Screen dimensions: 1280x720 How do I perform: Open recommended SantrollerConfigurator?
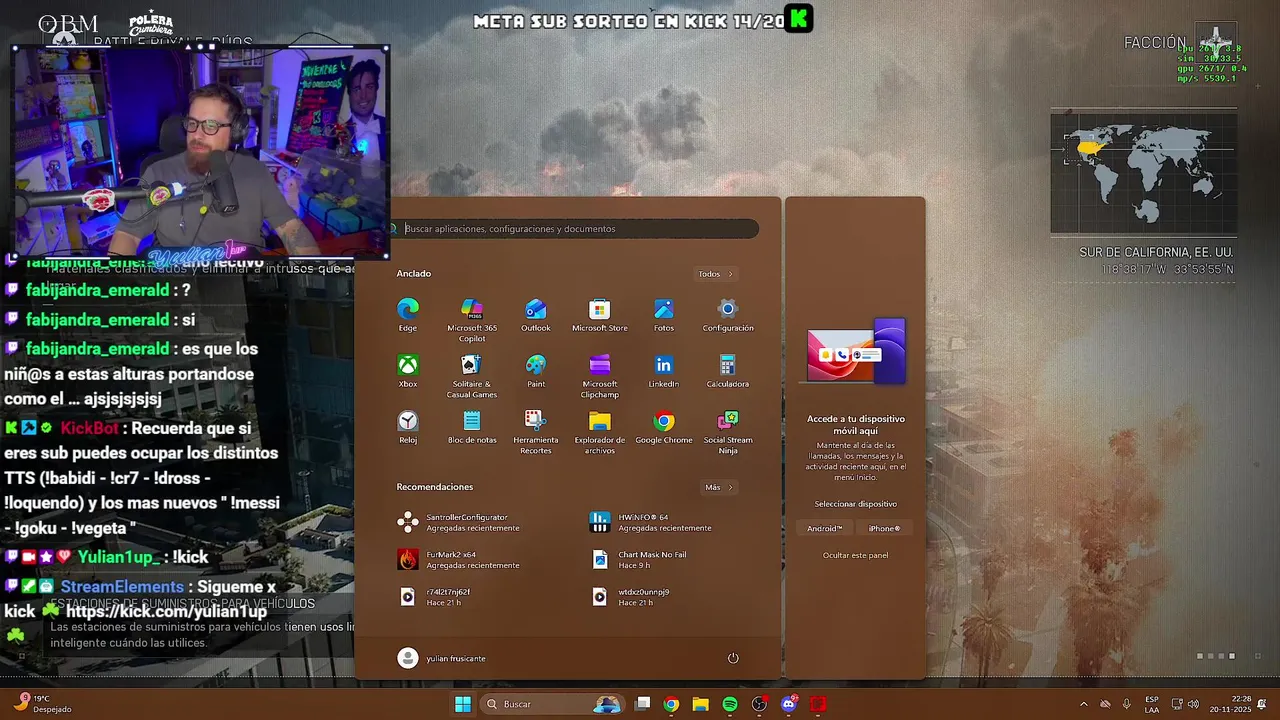click(x=460, y=522)
